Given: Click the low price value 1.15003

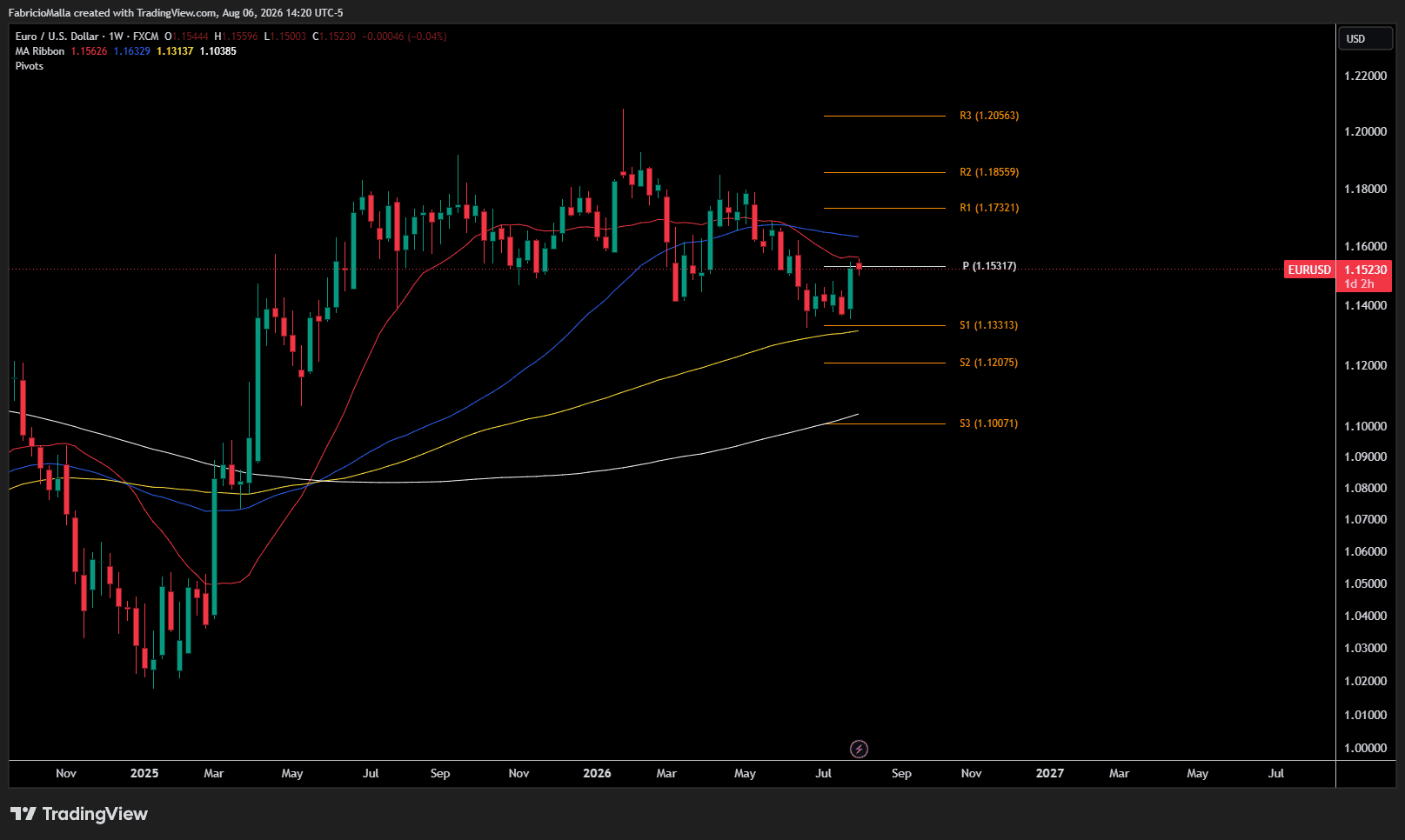Looking at the screenshot, I should 288,37.
